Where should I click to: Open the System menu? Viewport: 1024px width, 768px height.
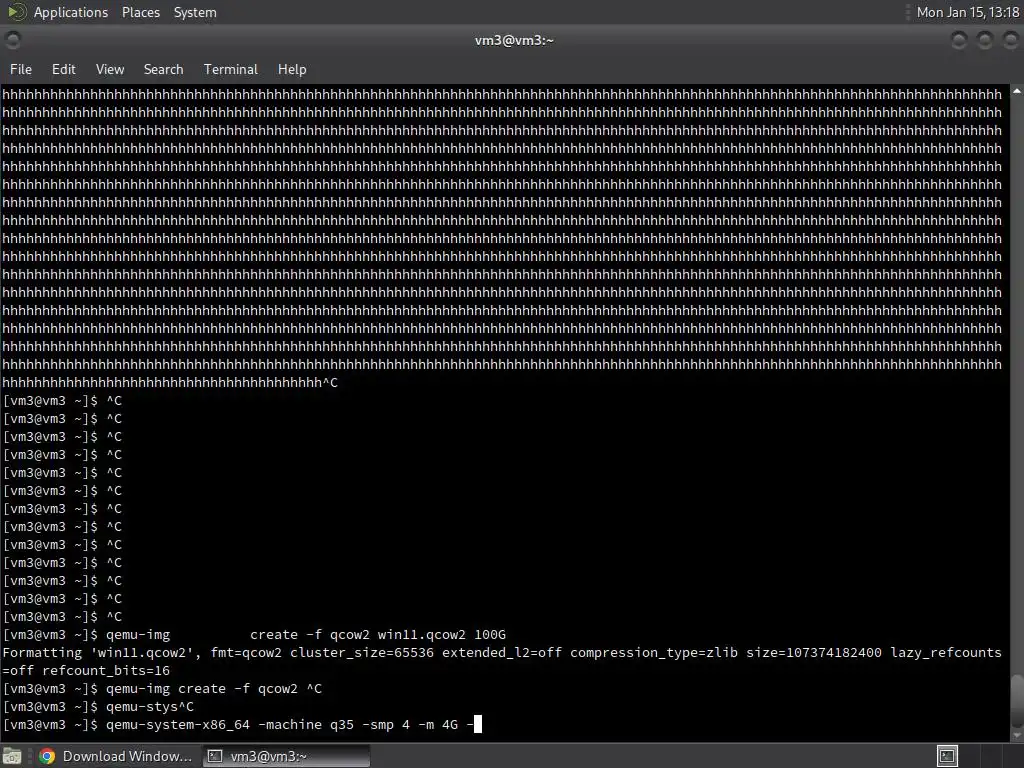(x=195, y=12)
